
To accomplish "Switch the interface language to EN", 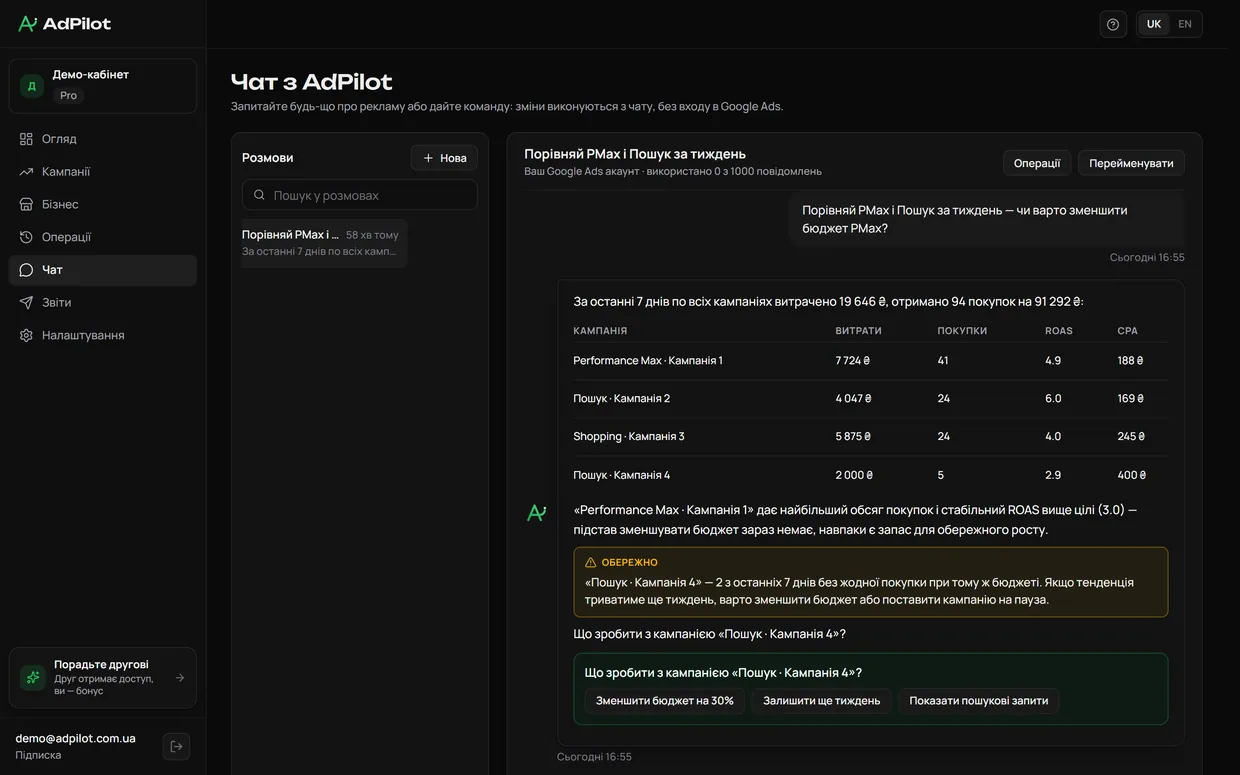I will pyautogui.click(x=1185, y=24).
